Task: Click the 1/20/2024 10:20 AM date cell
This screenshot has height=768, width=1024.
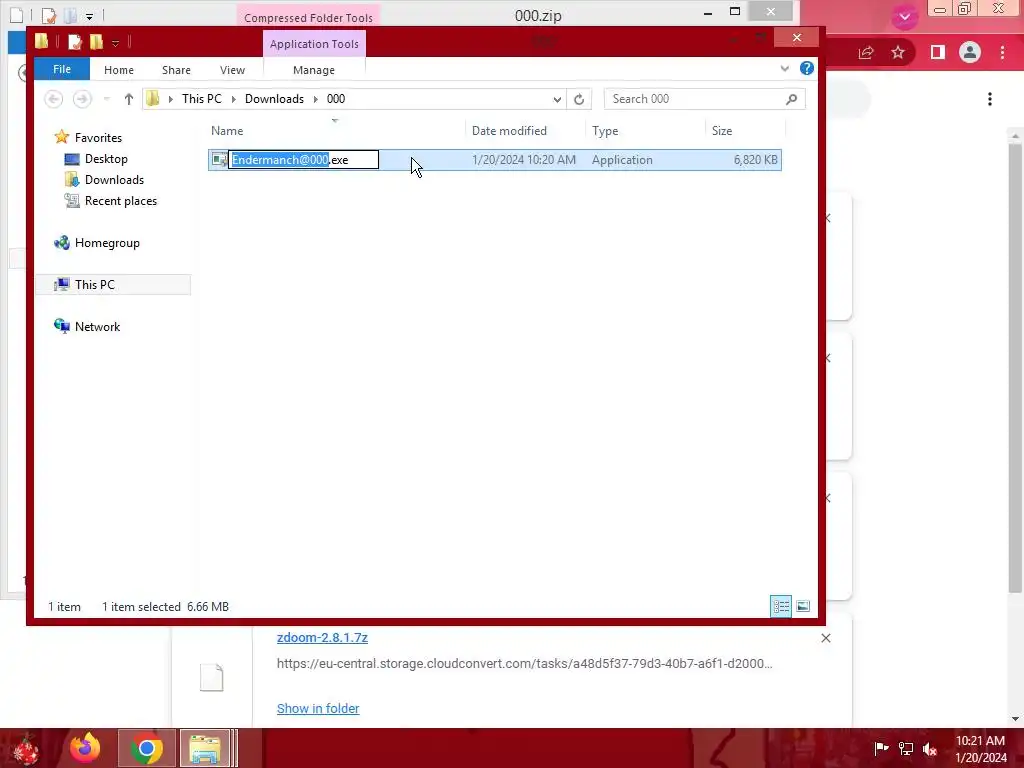Action: coord(524,160)
